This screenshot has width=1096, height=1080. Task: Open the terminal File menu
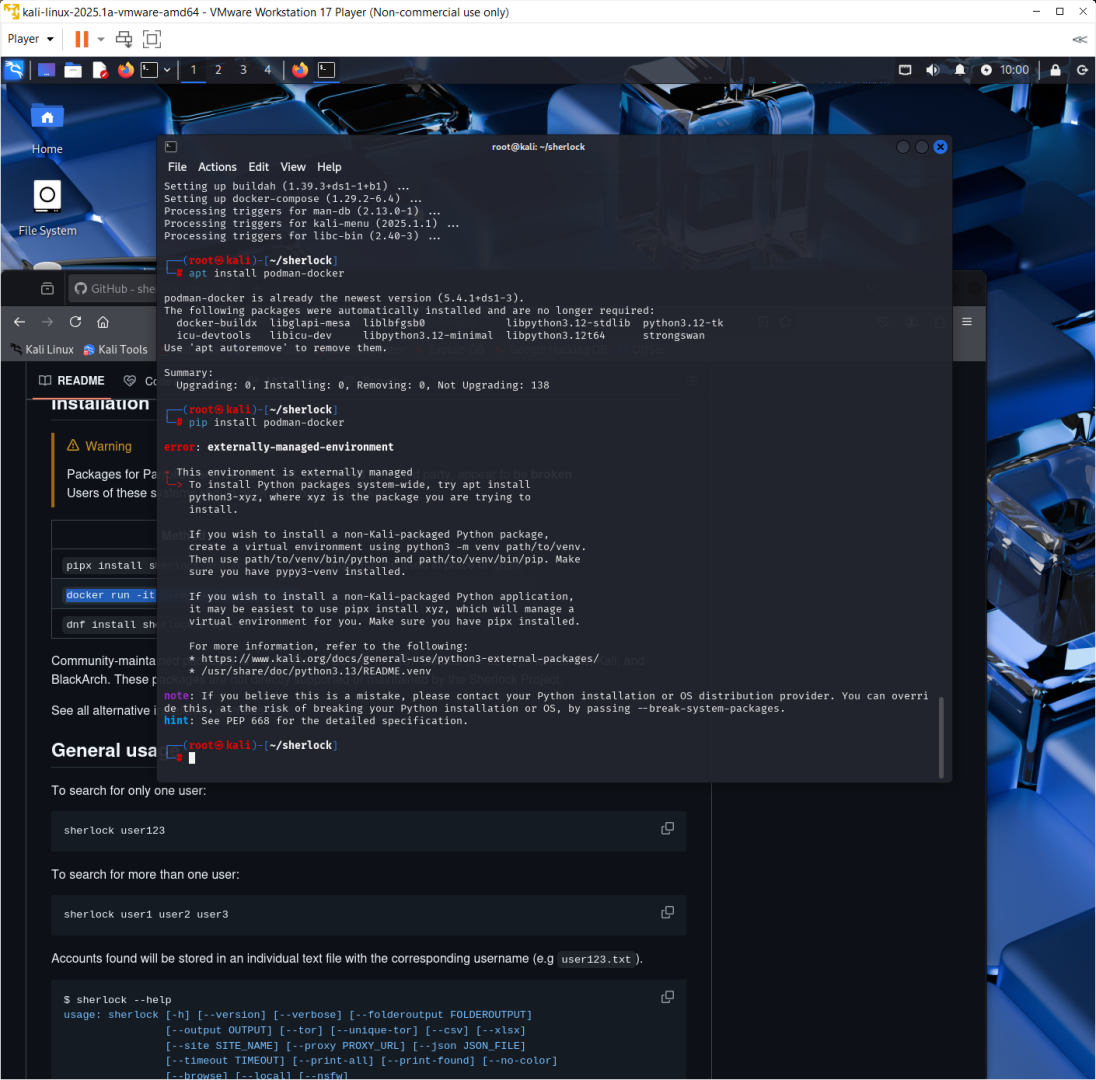(177, 167)
